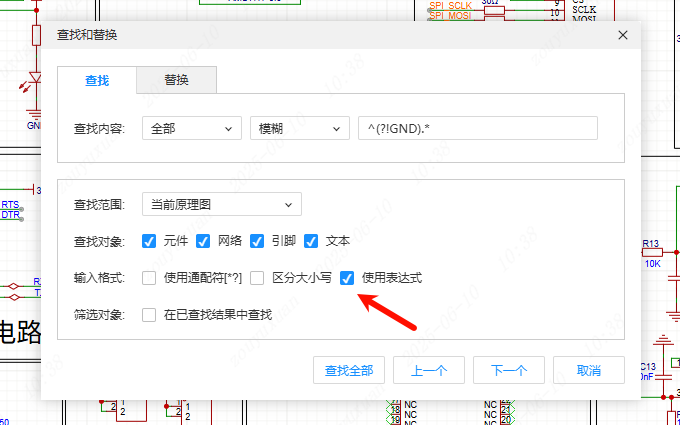680x425 pixels.
Task: Open the 全部 search type dropdown
Action: coord(192,128)
